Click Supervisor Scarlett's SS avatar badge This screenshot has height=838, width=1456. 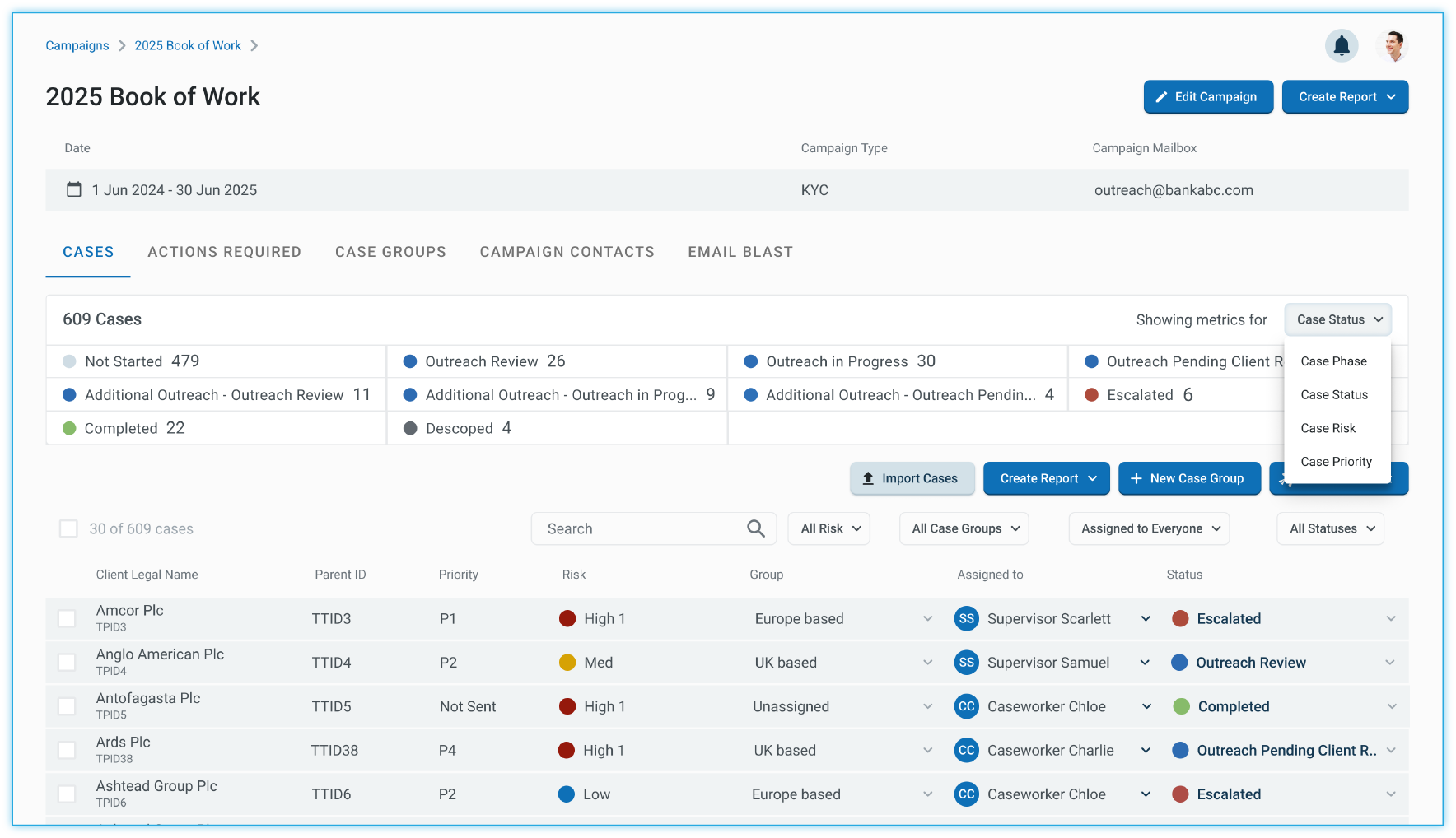966,618
